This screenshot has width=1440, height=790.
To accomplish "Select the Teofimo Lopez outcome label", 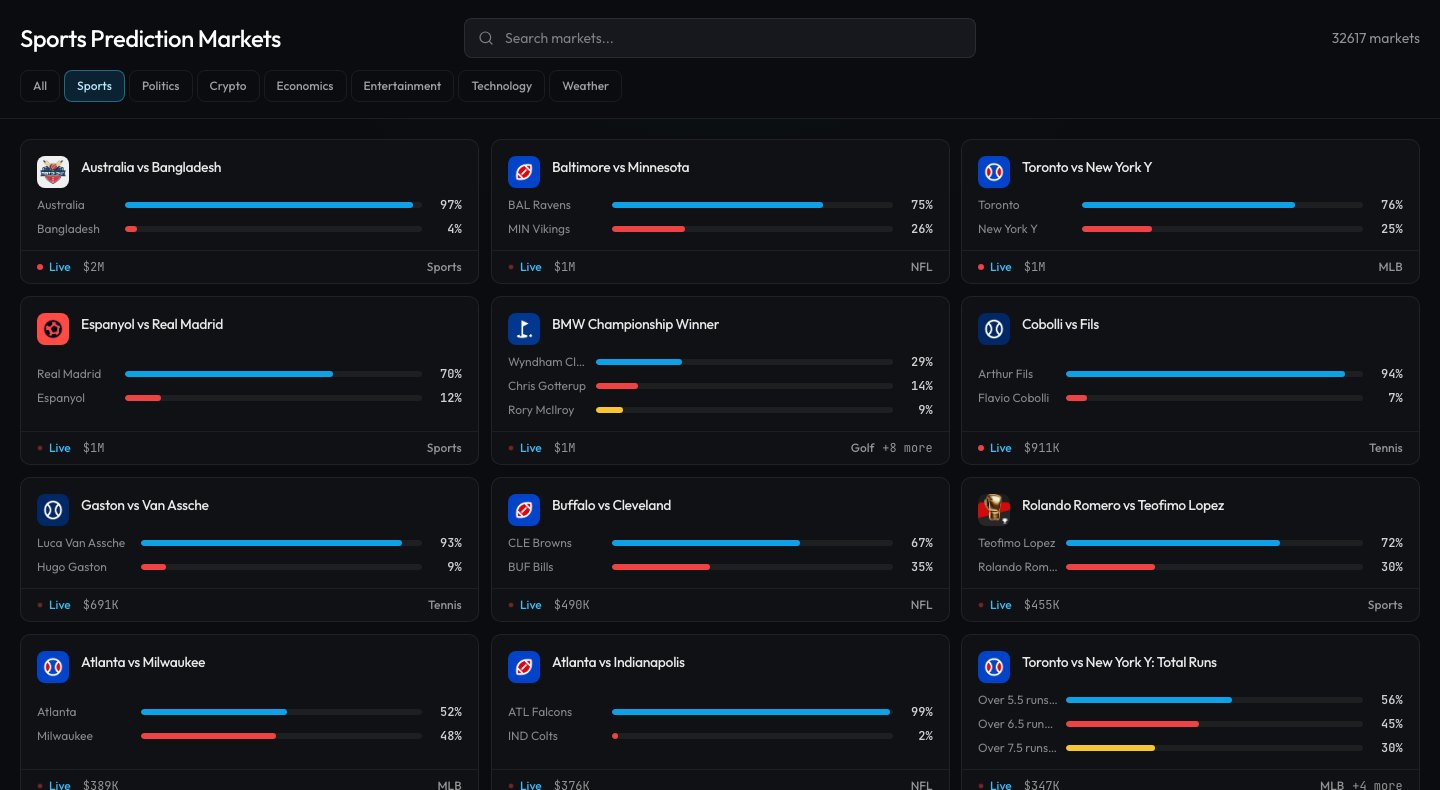I will point(1016,543).
